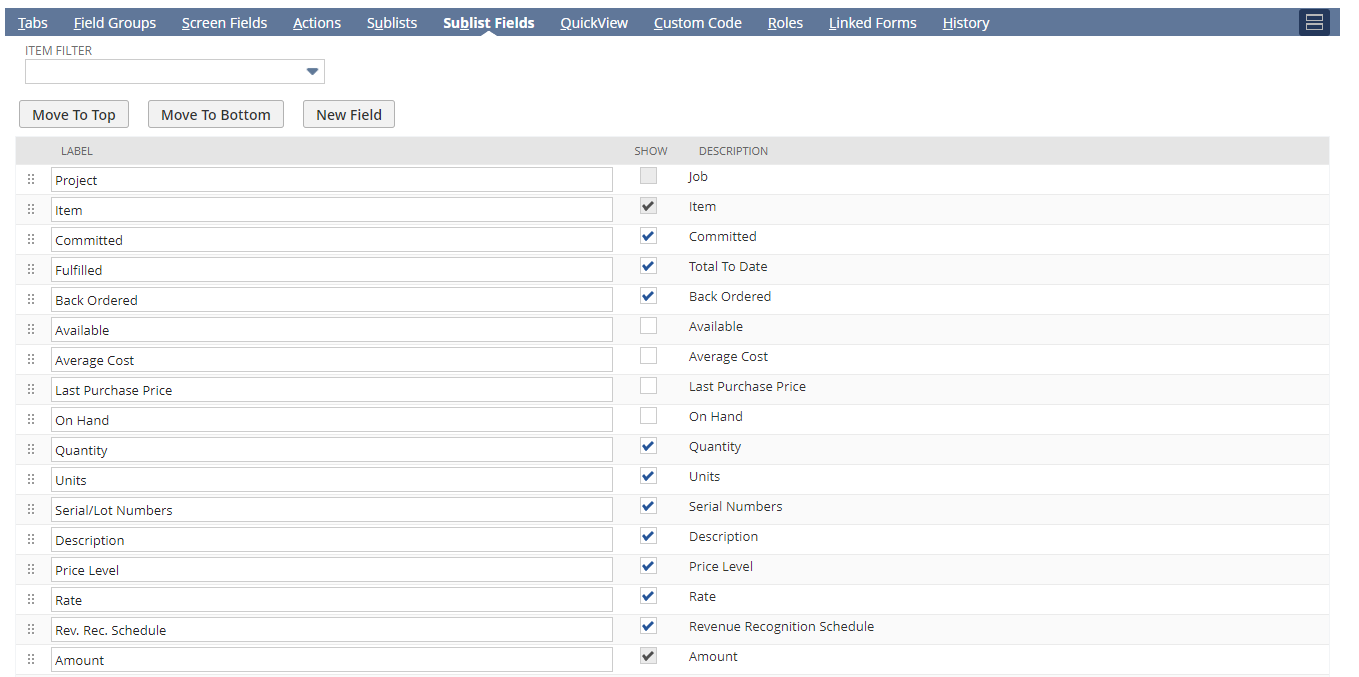The image size is (1359, 677).
Task: Click the Move To Top button
Action: [73, 113]
